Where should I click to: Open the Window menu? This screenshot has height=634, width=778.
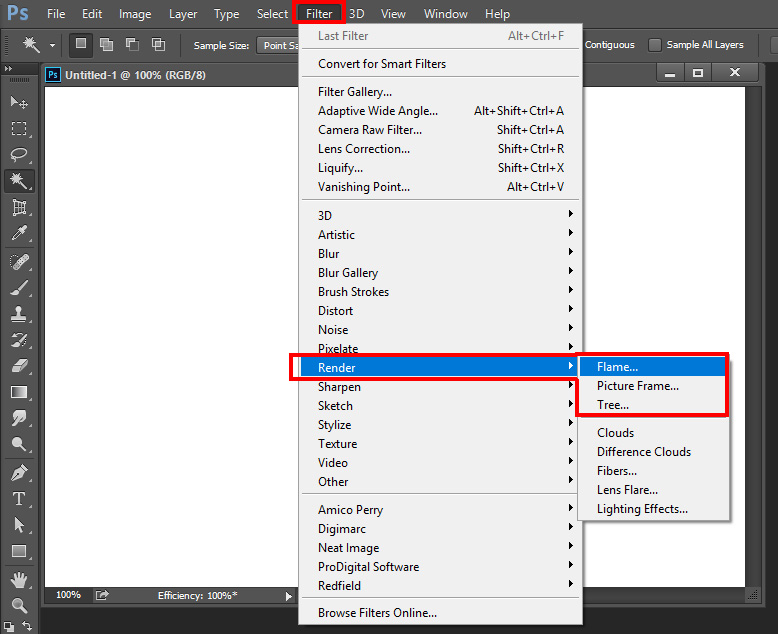point(446,14)
